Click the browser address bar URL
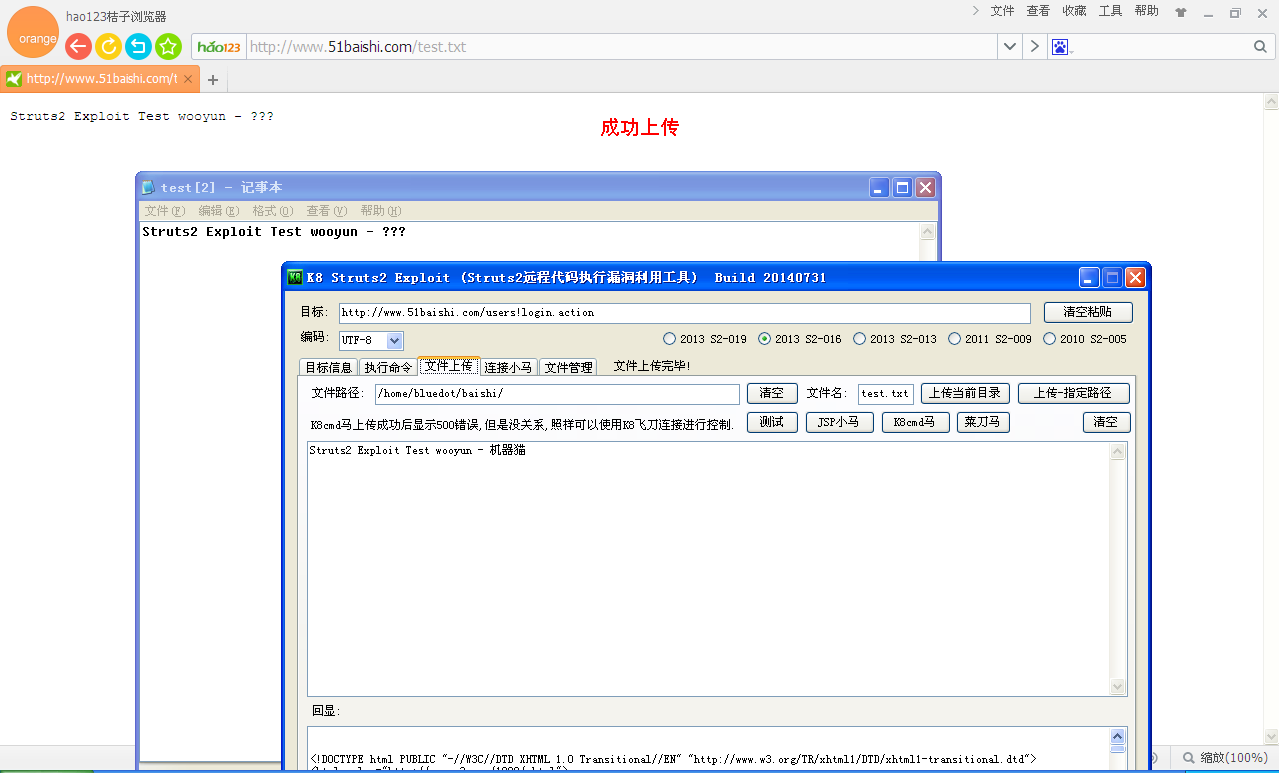Screen dimensions: 1279x773 [x=620, y=47]
